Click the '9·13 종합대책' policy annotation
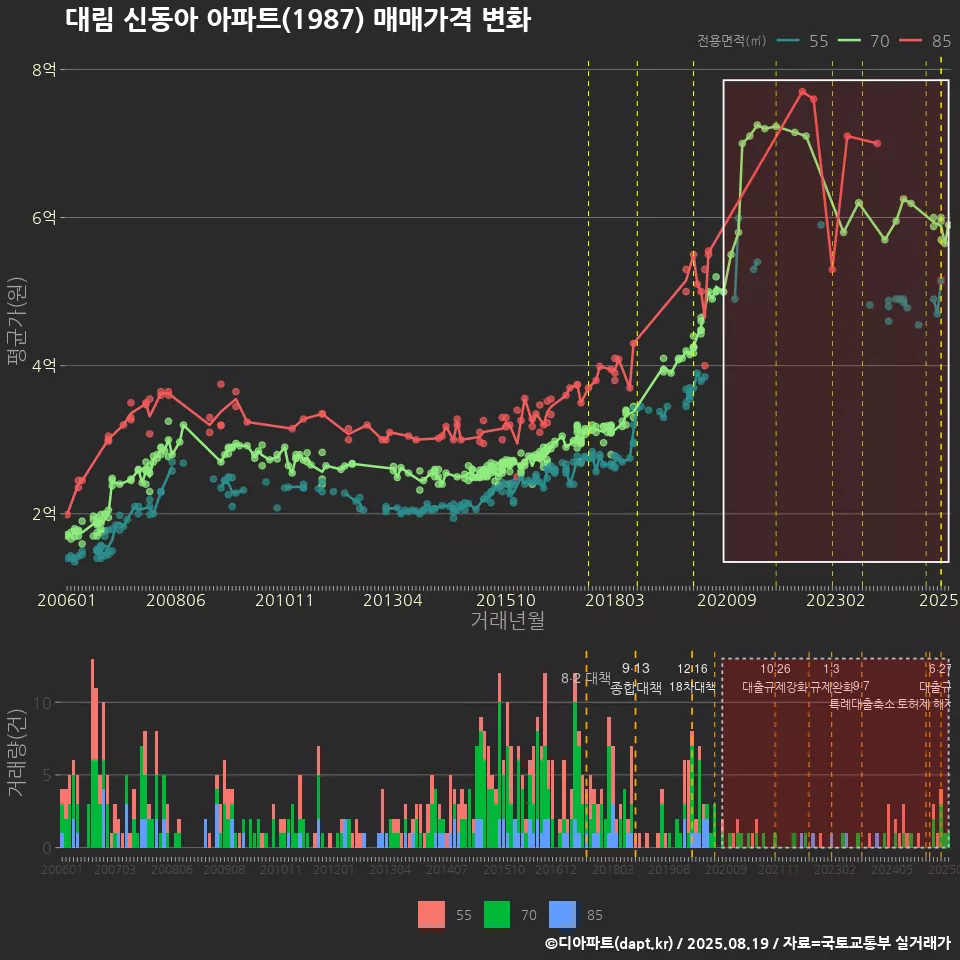This screenshot has width=960, height=960. 636,678
